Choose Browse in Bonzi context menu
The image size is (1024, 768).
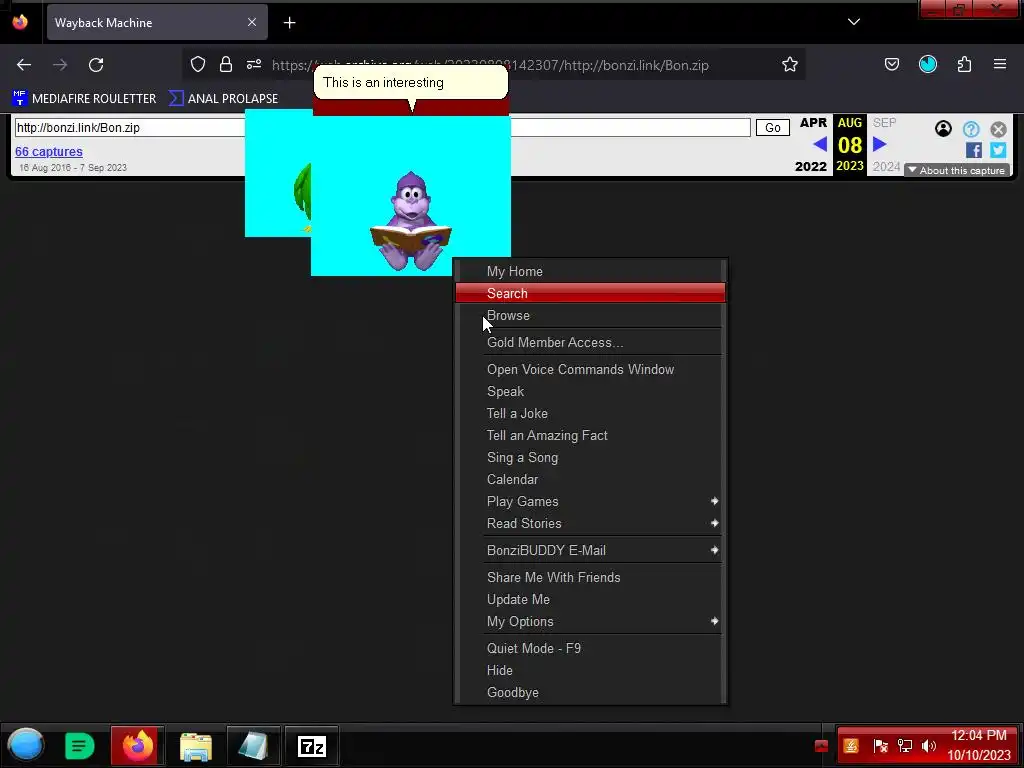point(590,315)
